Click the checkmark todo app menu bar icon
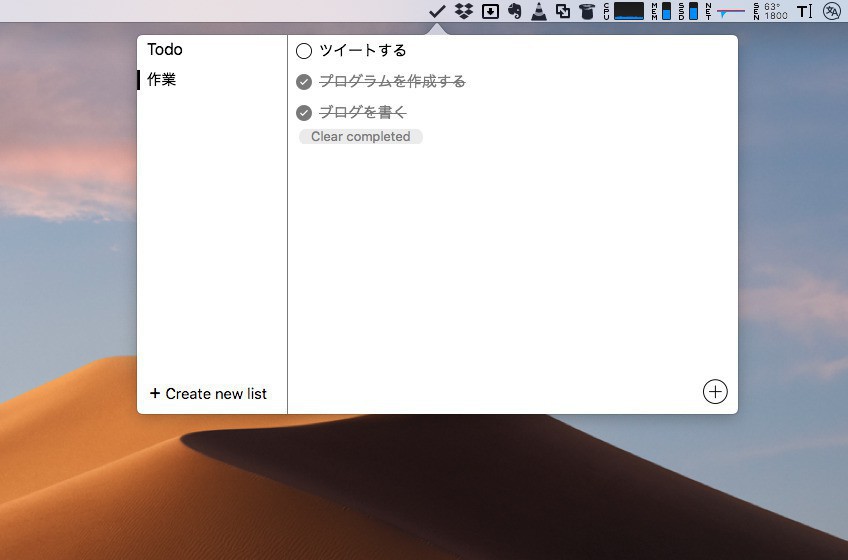This screenshot has width=848, height=560. [437, 11]
